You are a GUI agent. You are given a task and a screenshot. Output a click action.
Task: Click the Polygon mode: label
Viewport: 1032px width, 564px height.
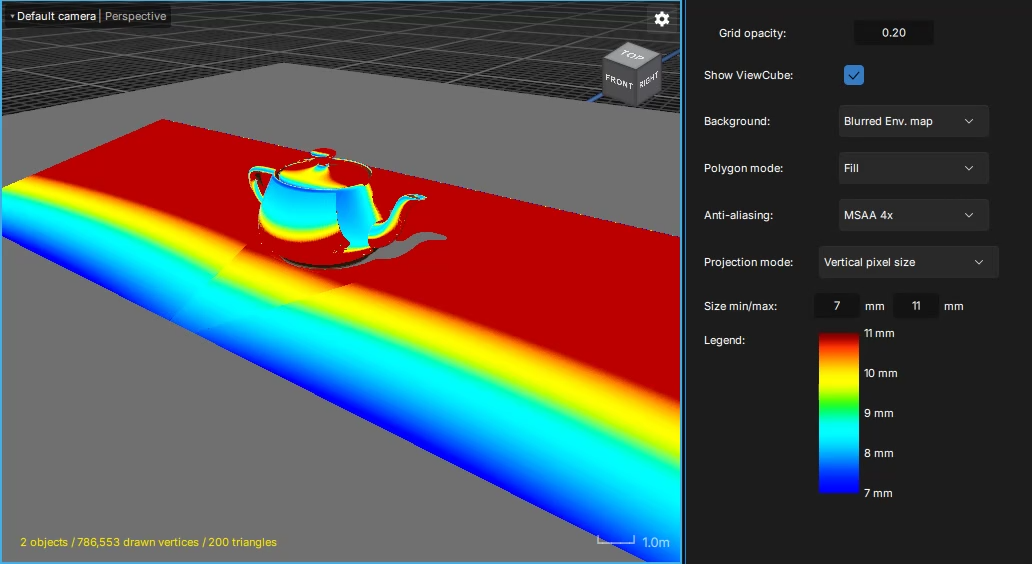pyautogui.click(x=743, y=168)
